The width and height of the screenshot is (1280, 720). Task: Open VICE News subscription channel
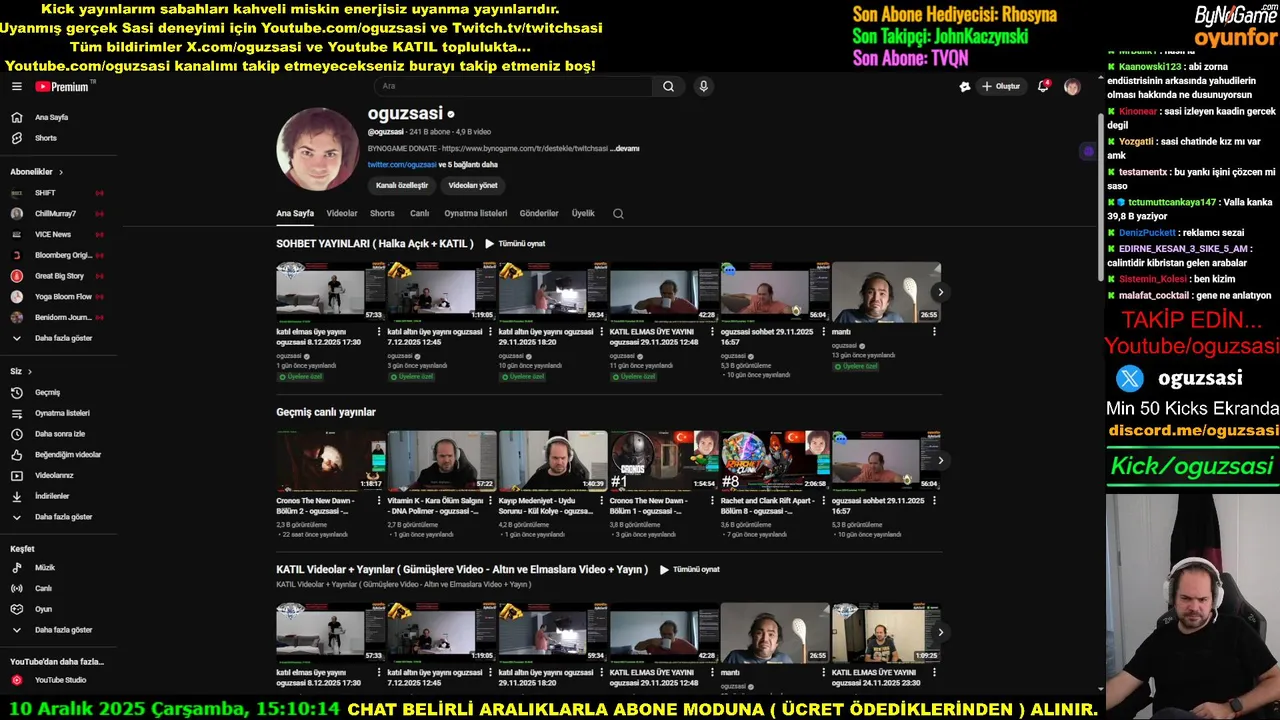pyautogui.click(x=53, y=234)
